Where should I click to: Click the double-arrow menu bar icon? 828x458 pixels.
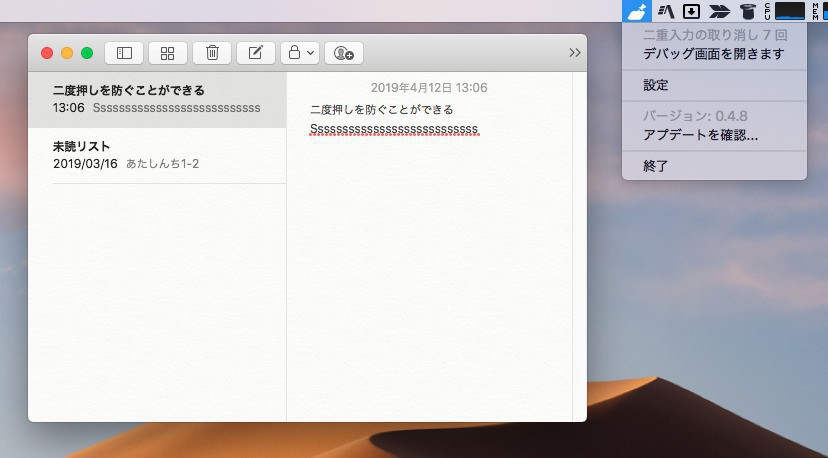[719, 11]
